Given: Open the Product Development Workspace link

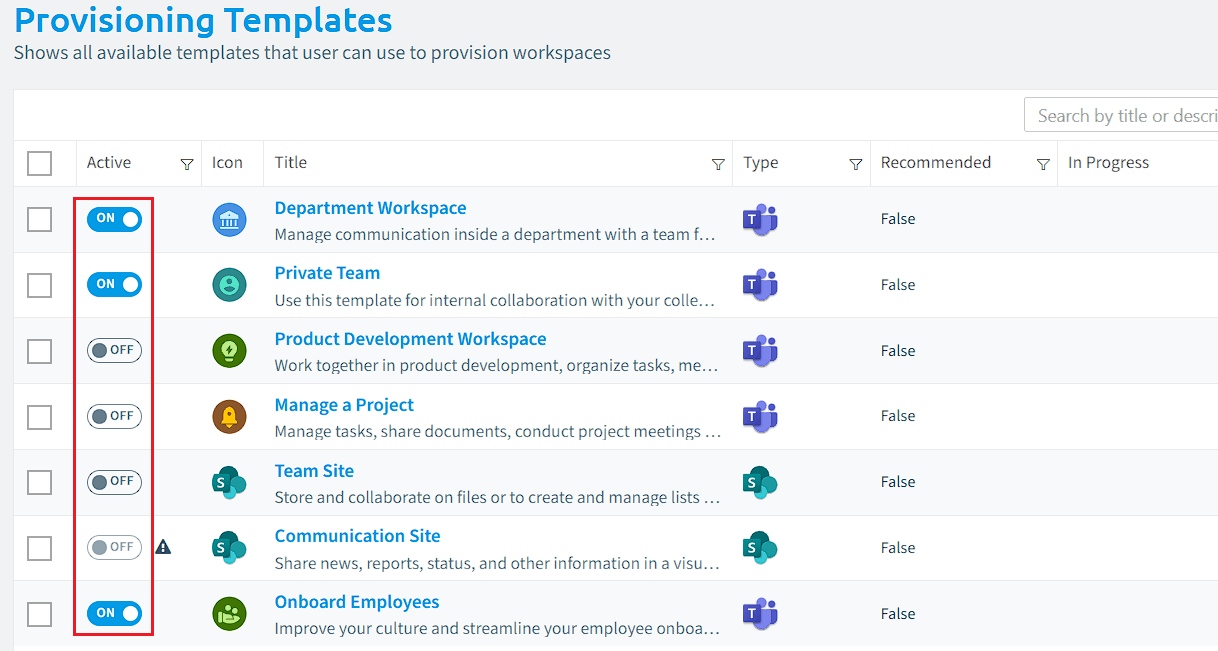Looking at the screenshot, I should (410, 339).
